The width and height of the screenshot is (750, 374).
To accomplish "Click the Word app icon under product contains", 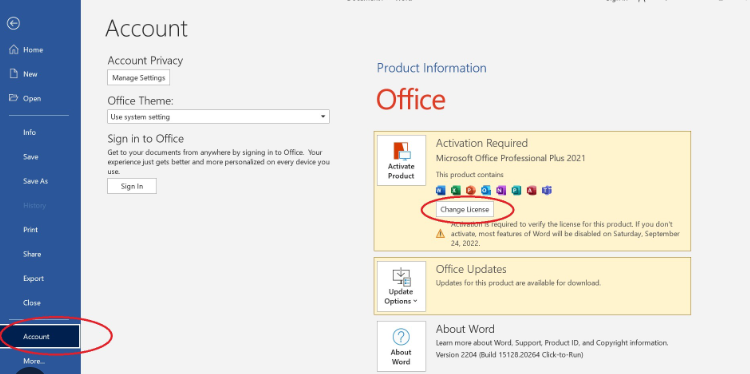I will pyautogui.click(x=440, y=190).
